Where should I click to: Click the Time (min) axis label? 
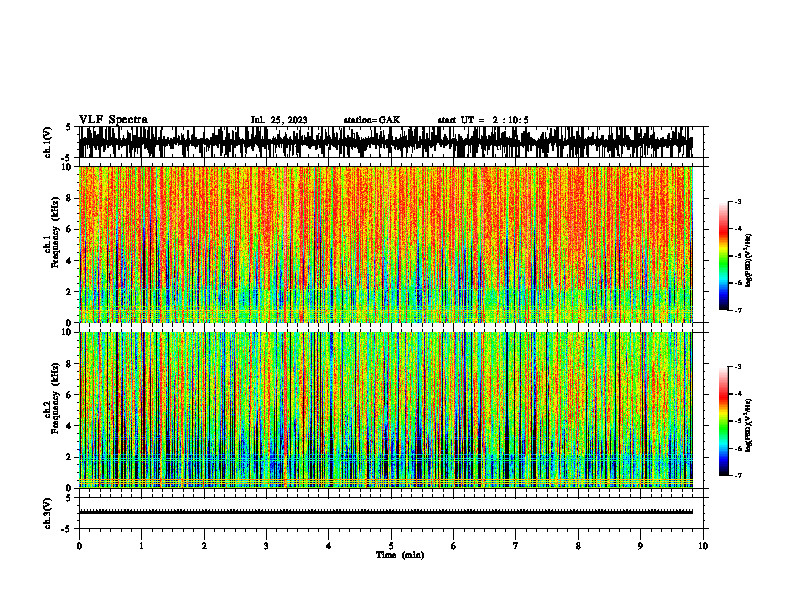click(x=400, y=555)
